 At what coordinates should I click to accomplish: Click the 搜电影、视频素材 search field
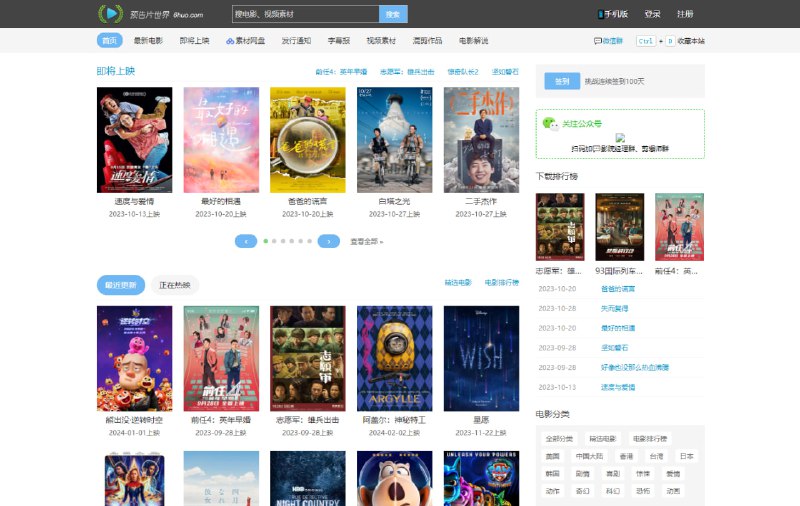point(305,14)
